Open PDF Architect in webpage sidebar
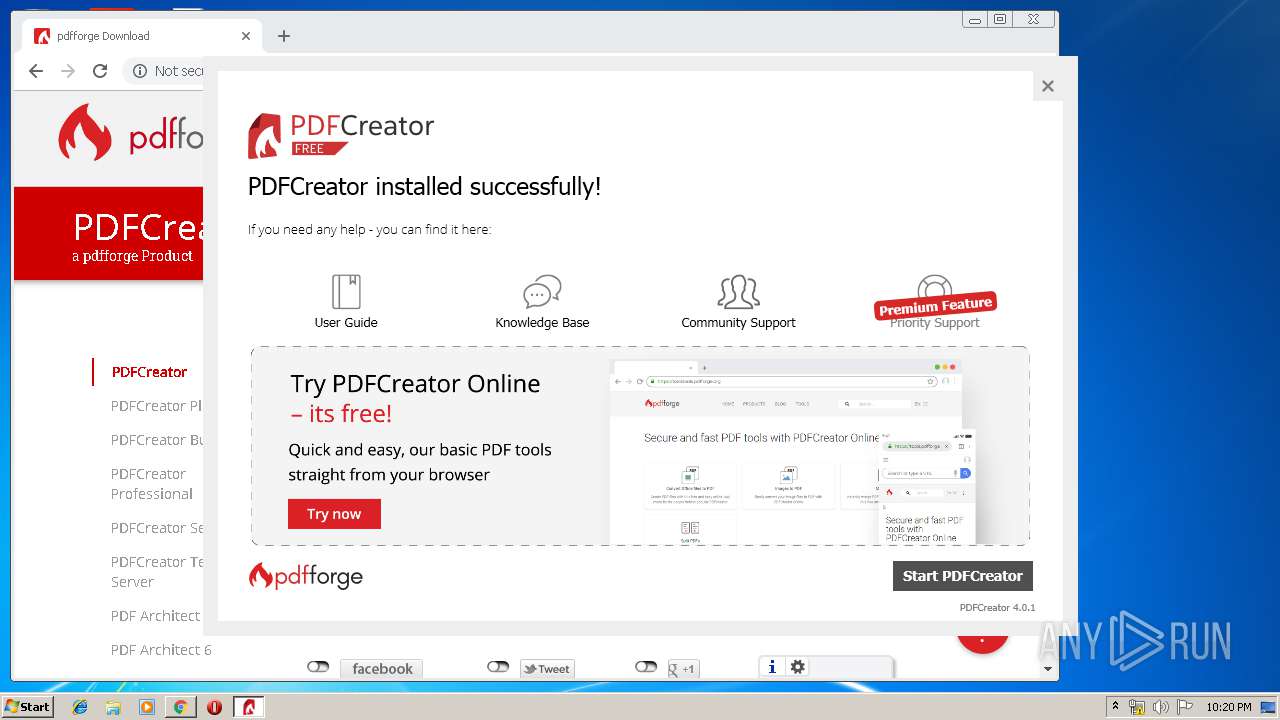This screenshot has width=1280, height=720. pos(155,616)
